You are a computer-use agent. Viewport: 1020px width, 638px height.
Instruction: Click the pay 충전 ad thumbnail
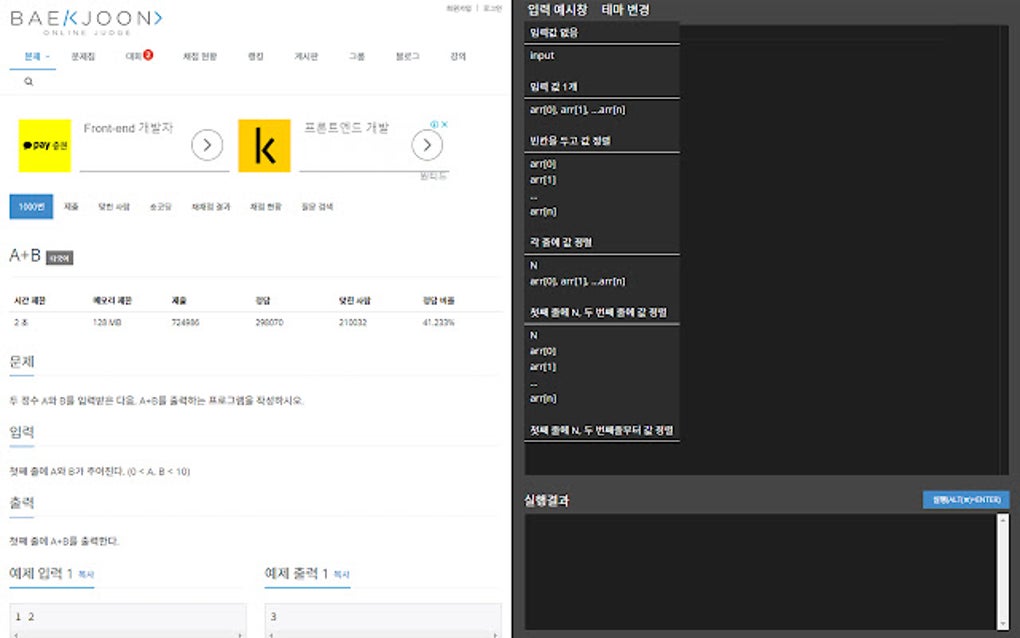tap(44, 144)
